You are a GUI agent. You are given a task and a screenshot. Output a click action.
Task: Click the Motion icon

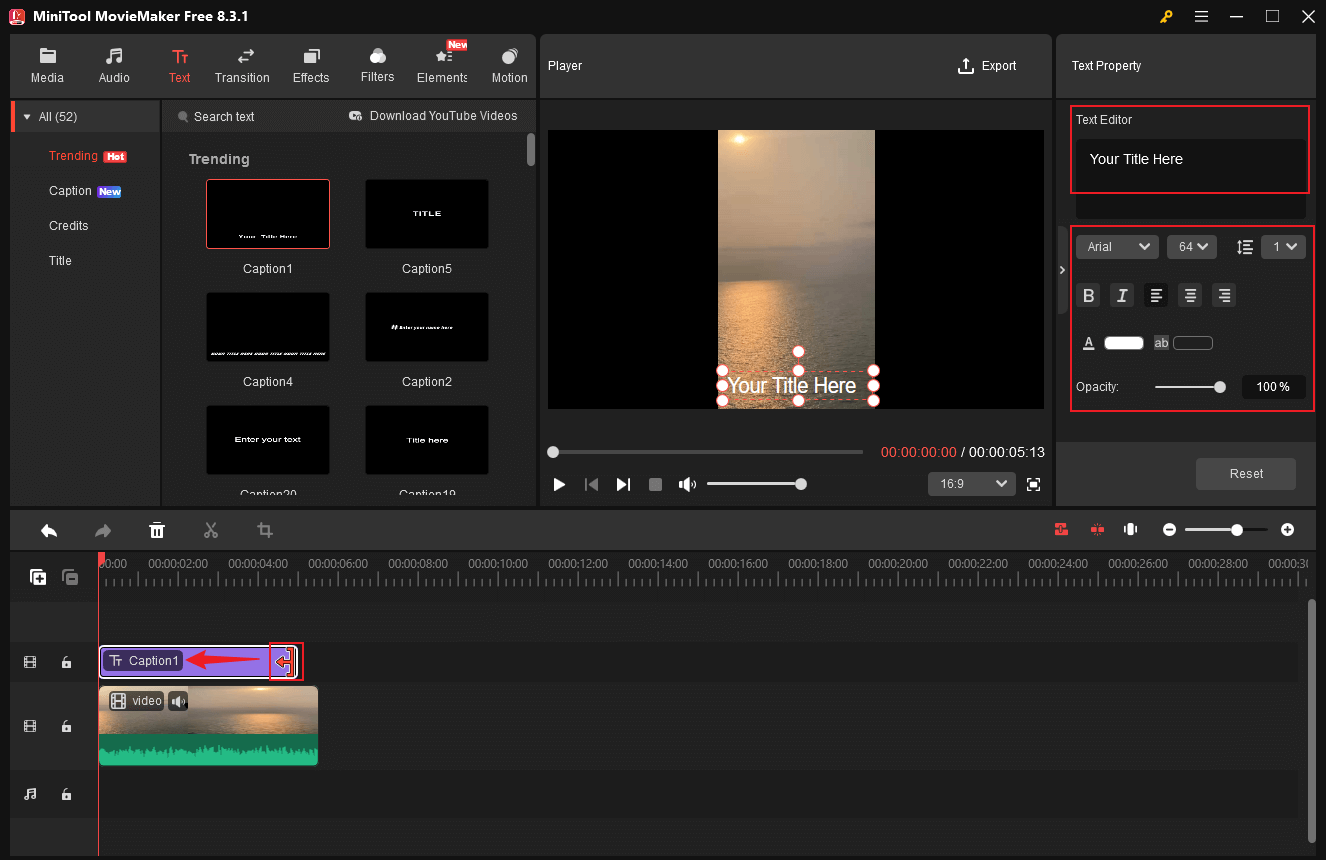[509, 66]
